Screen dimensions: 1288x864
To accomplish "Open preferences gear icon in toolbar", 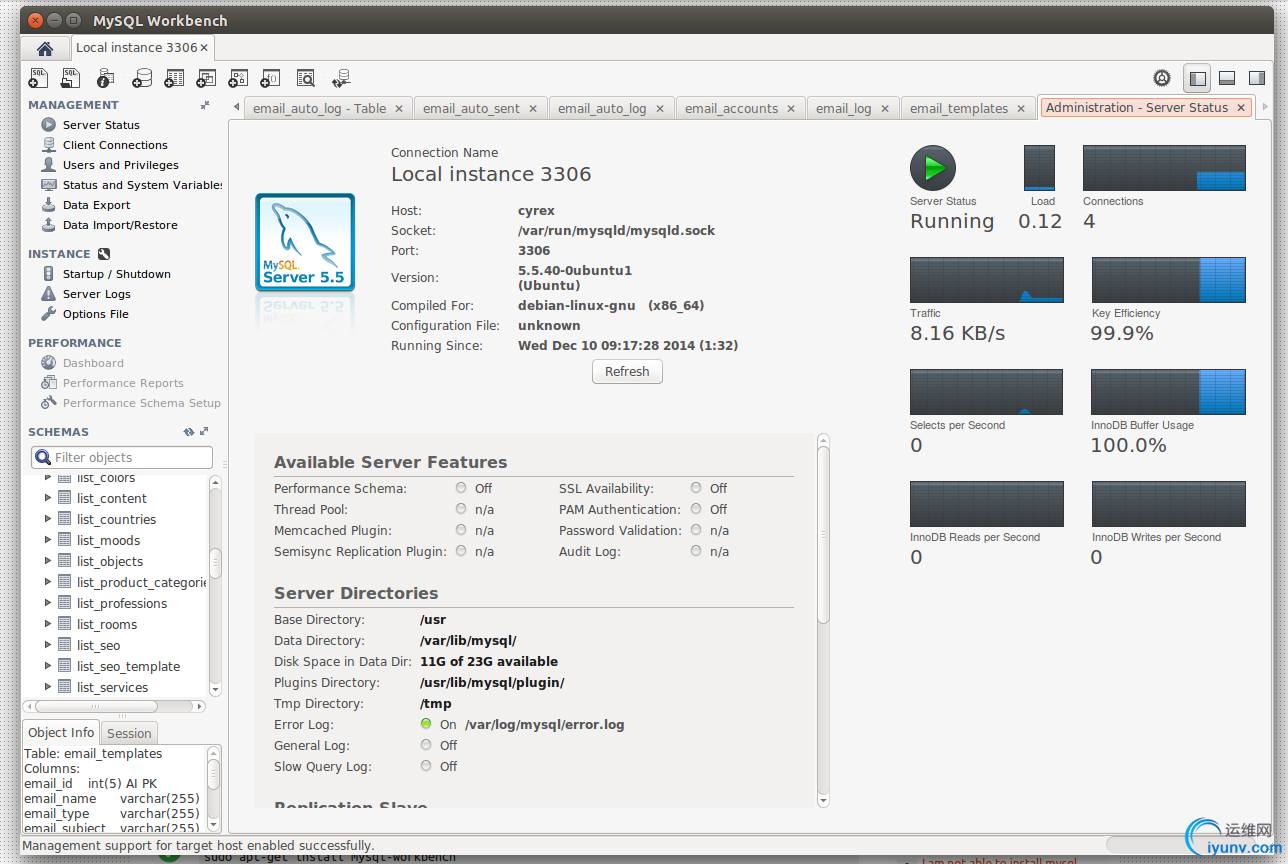I will pyautogui.click(x=1162, y=78).
